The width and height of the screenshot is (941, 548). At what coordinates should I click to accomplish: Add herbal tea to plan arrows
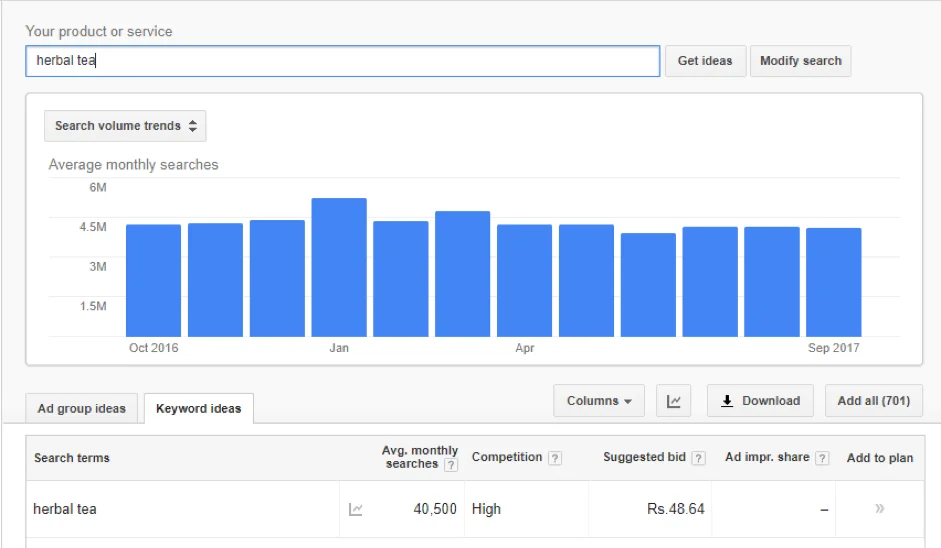pyautogui.click(x=879, y=509)
